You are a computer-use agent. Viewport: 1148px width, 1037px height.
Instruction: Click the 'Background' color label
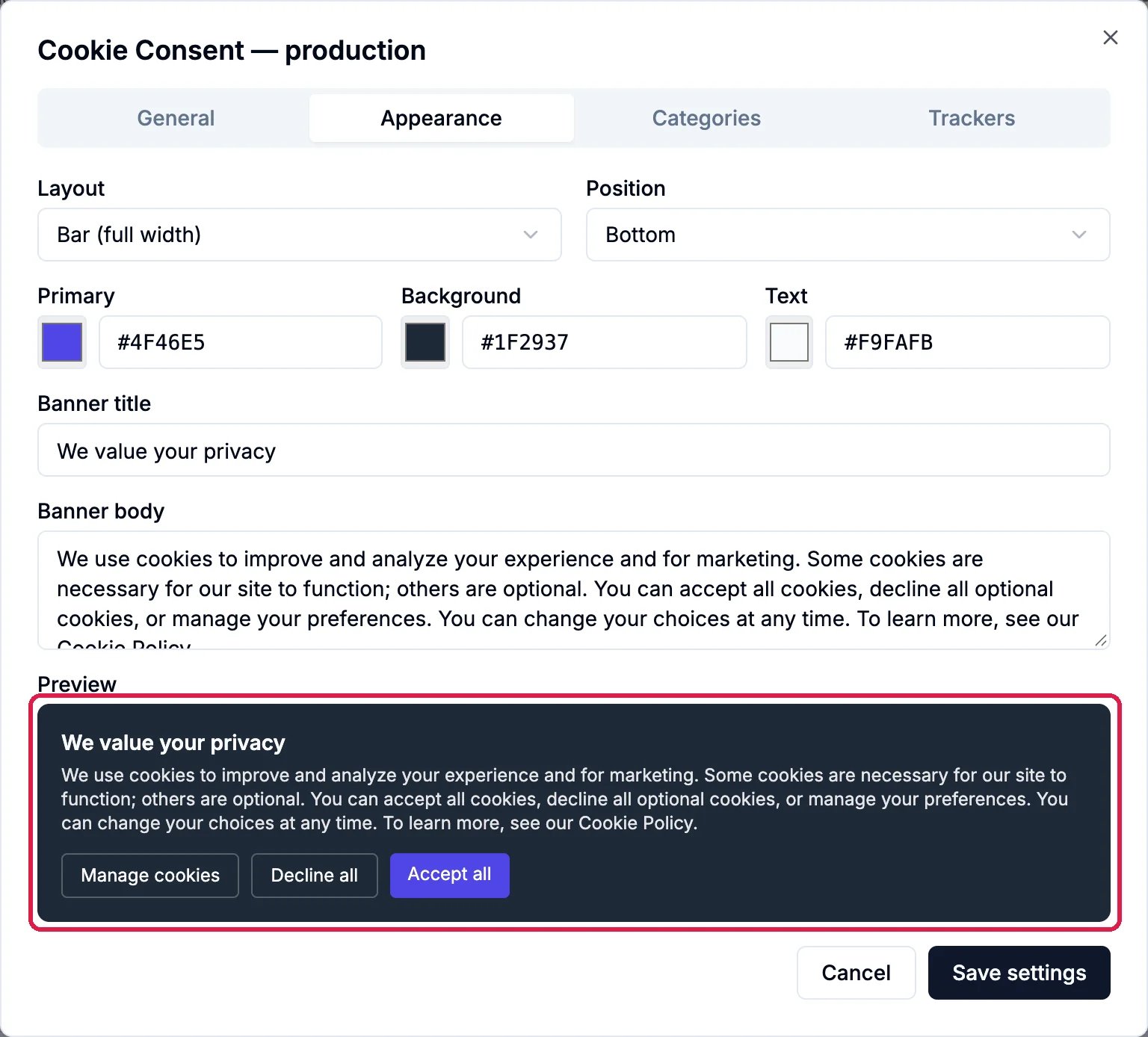coord(461,296)
